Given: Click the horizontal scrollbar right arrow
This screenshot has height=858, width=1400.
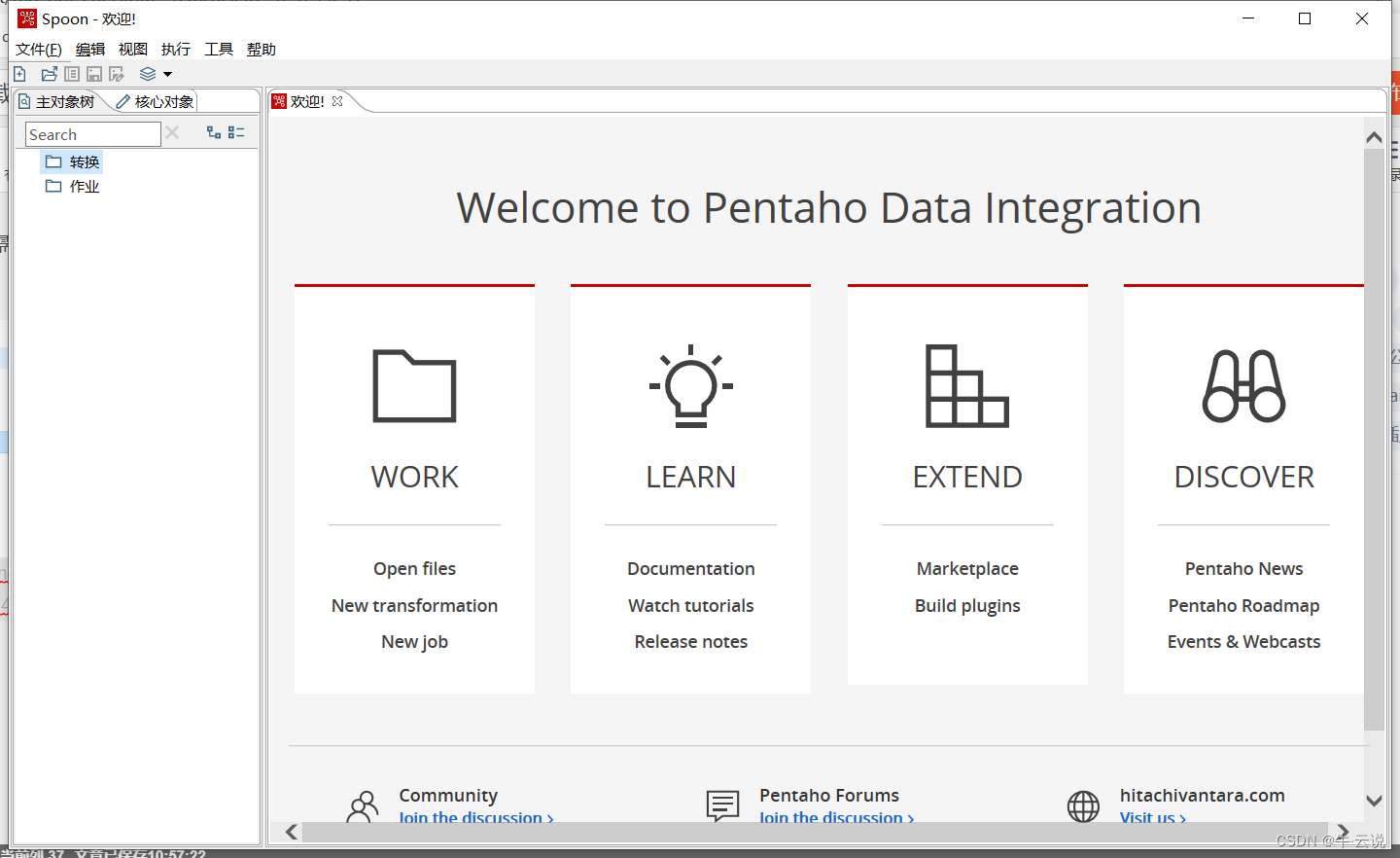Looking at the screenshot, I should [x=1343, y=832].
